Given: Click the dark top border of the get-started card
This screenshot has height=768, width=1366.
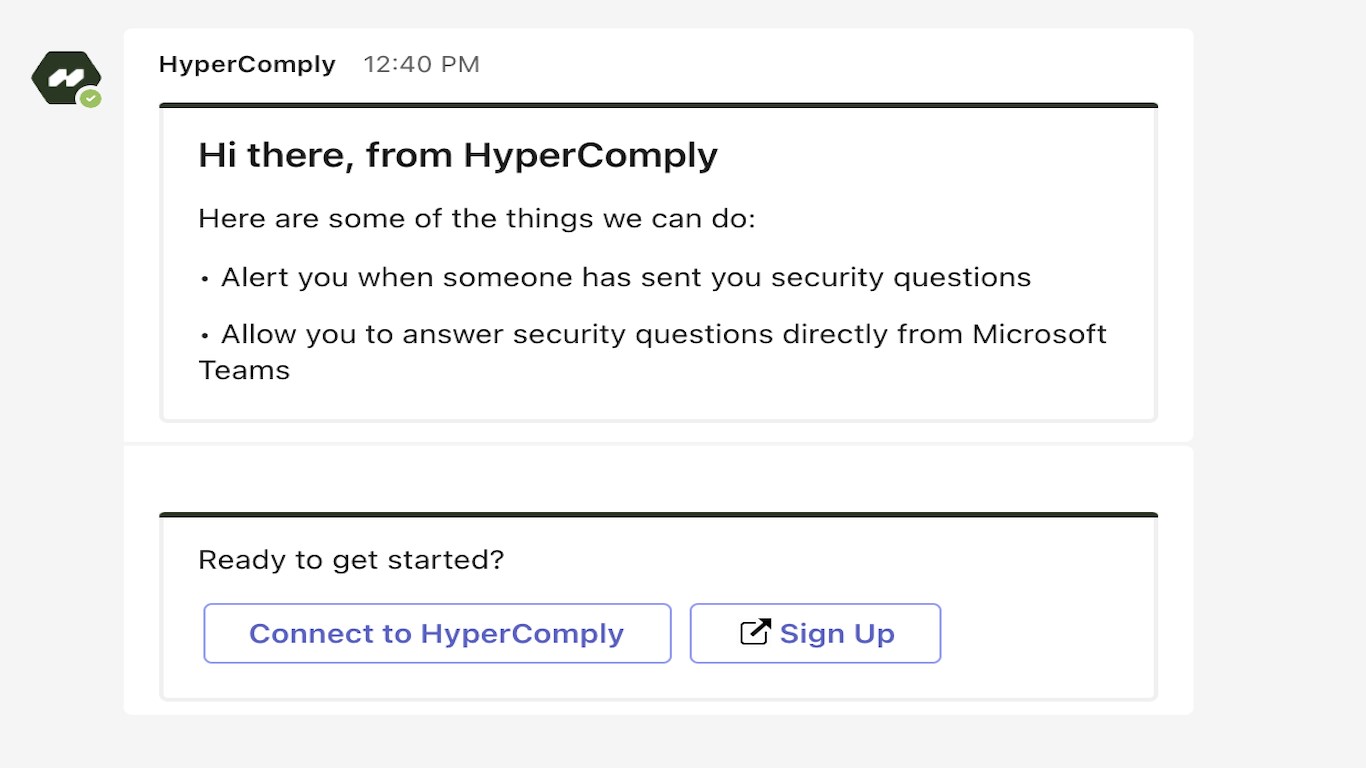Looking at the screenshot, I should pyautogui.click(x=658, y=515).
